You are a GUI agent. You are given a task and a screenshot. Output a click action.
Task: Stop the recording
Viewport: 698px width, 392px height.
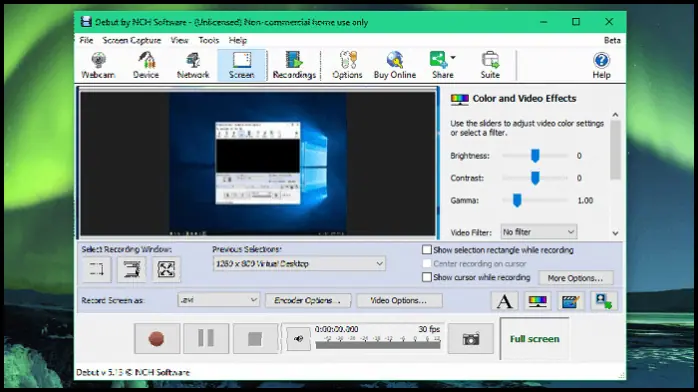click(x=255, y=339)
